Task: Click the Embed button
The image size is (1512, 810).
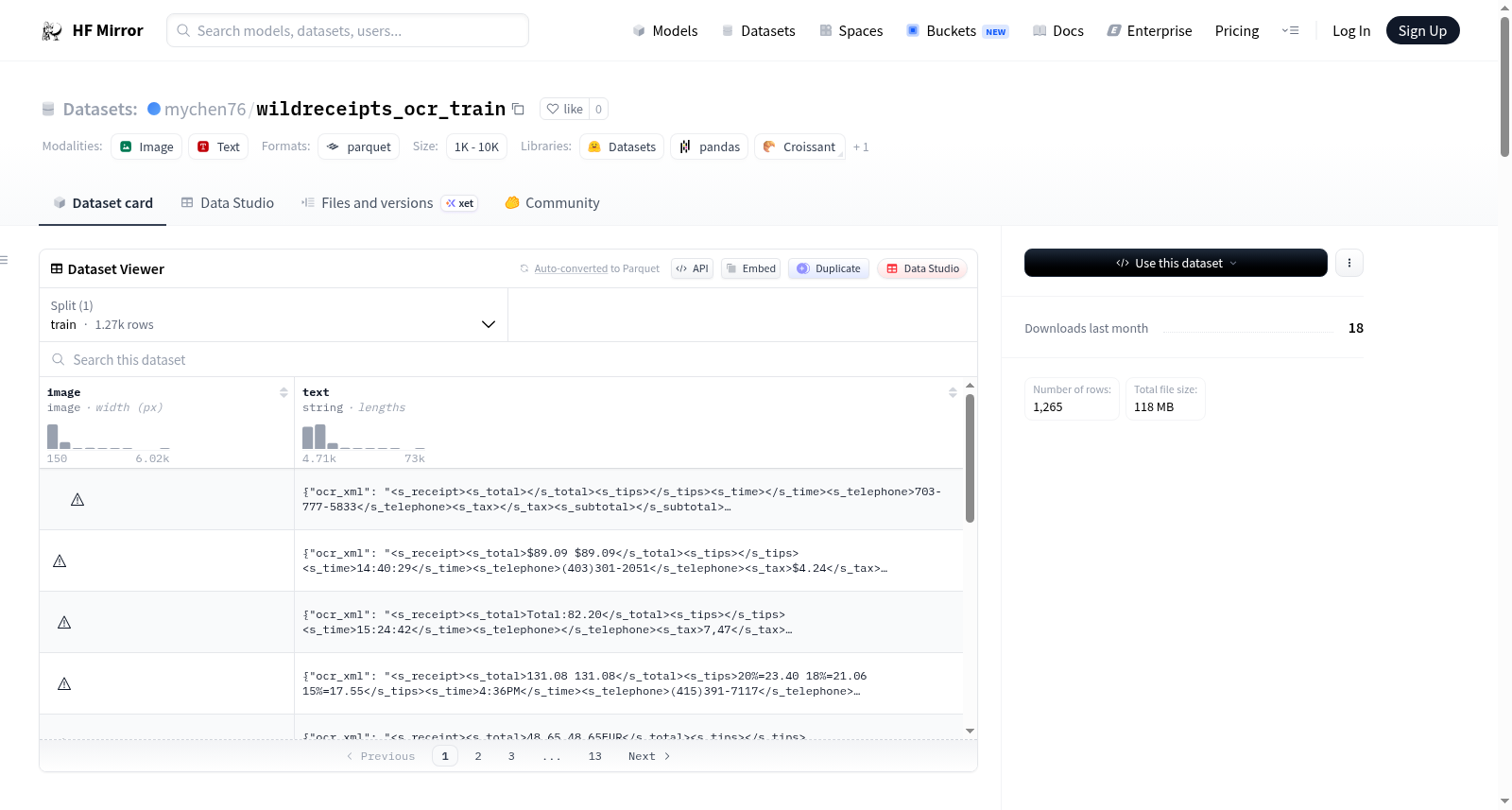Action: (x=750, y=268)
